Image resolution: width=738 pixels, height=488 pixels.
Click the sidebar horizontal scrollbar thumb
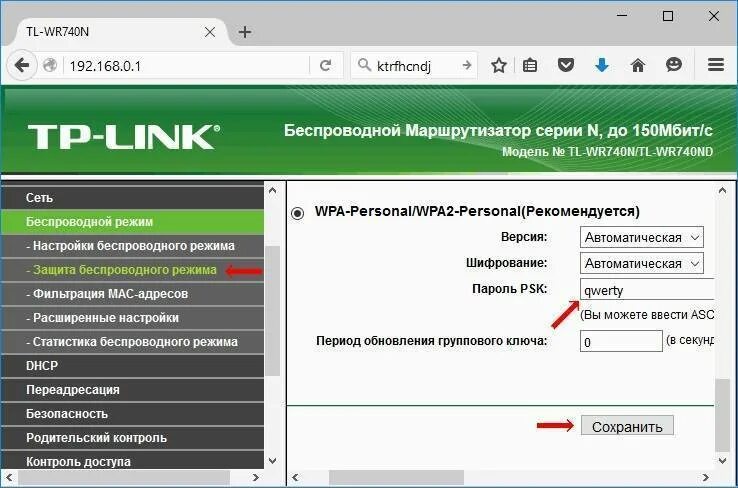point(124,478)
